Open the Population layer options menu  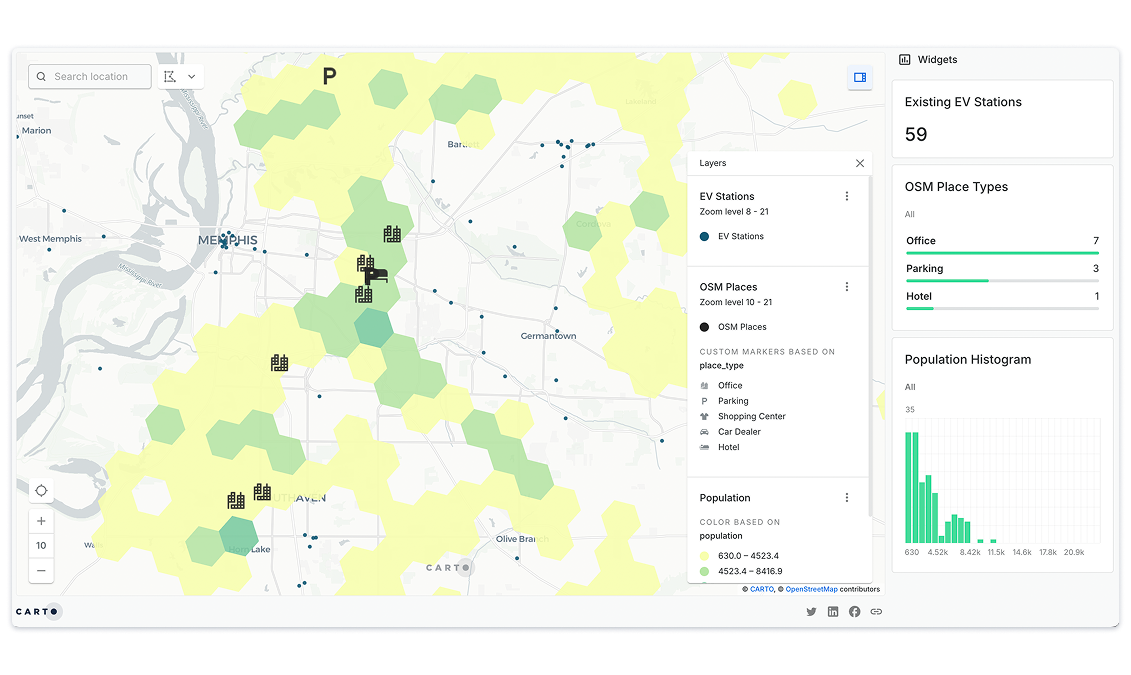pyautogui.click(x=847, y=497)
